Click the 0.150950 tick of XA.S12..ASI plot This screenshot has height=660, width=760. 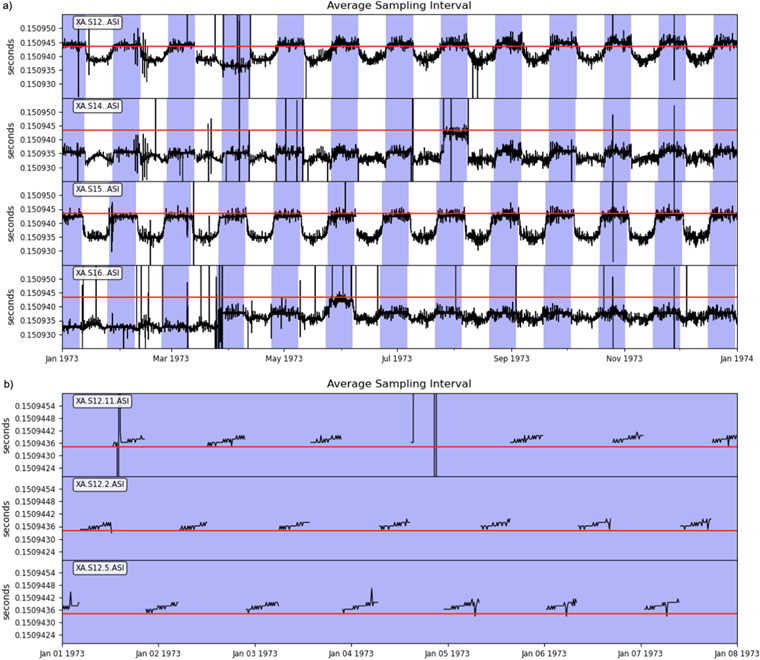[x=38, y=29]
